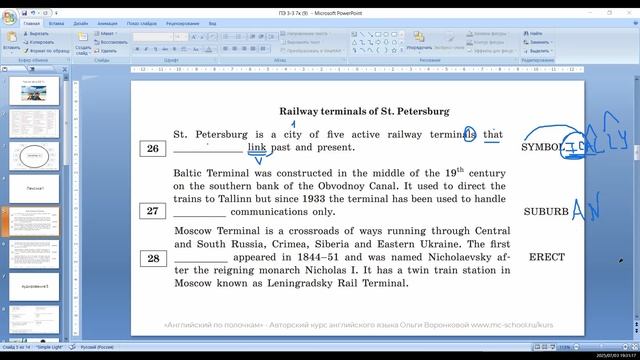Open quick access toolbar customize arrow

[x=56, y=13]
